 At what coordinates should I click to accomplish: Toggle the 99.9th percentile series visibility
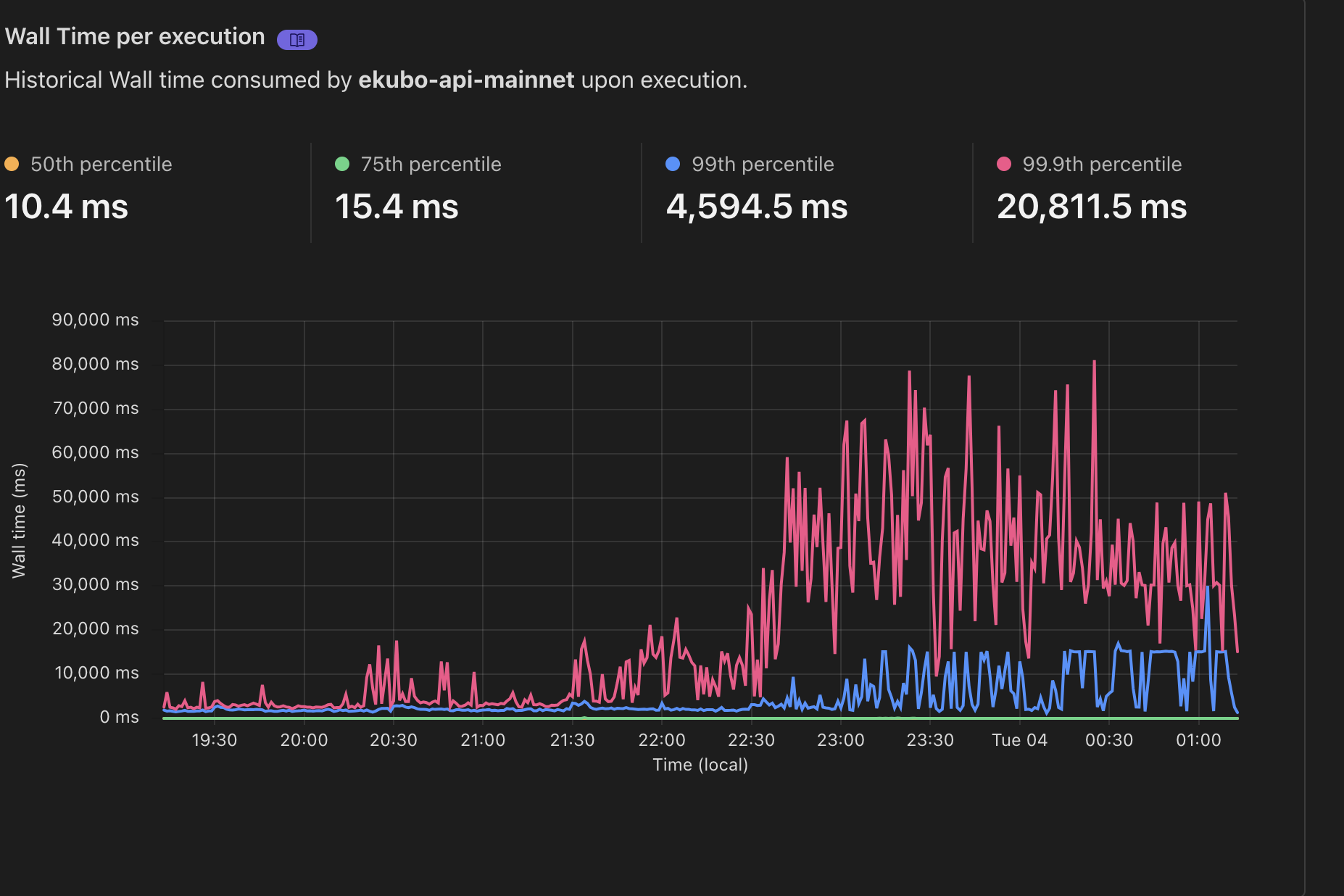tap(1101, 164)
